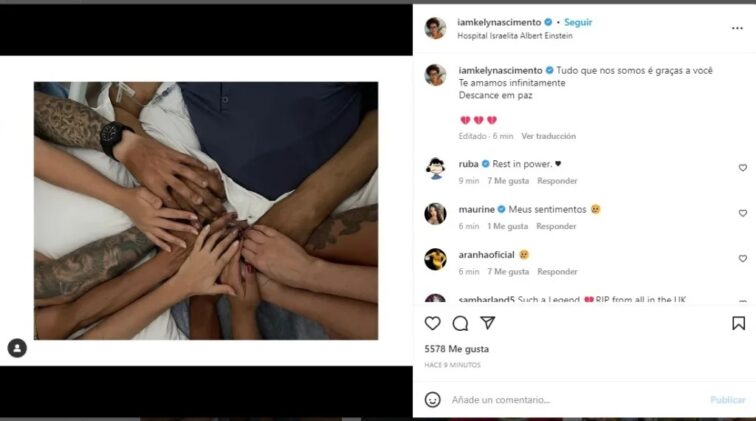The image size is (756, 421).
Task: Open aranhaoficial profile username
Action: [x=486, y=255]
